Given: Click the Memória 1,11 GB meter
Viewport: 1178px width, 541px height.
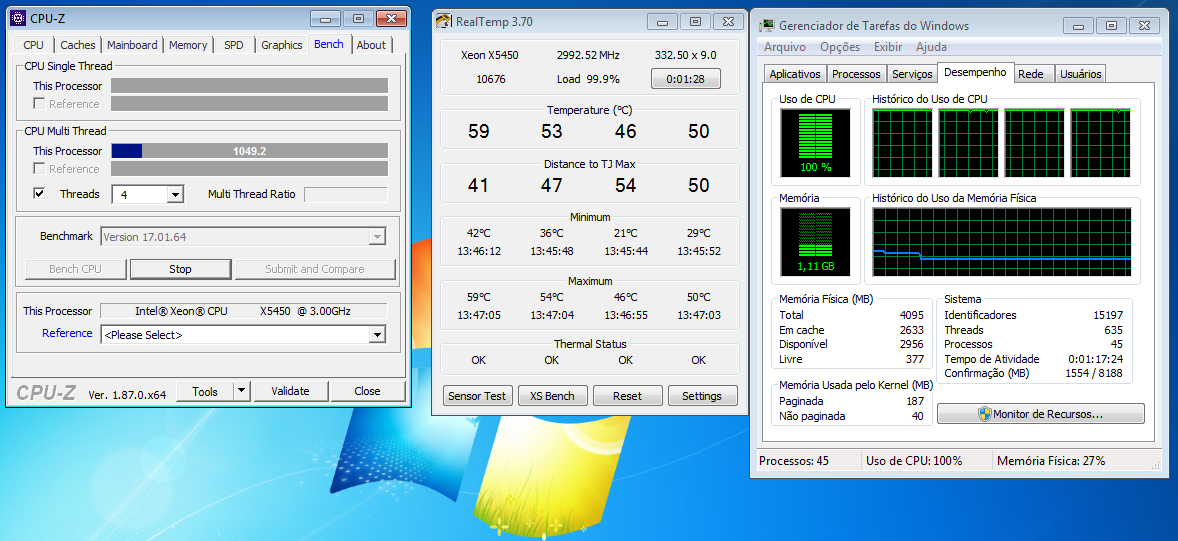Looking at the screenshot, I should (815, 242).
